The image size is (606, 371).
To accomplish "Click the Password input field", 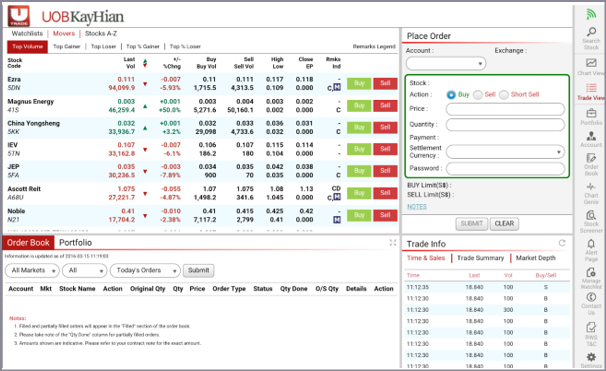I will [x=505, y=168].
